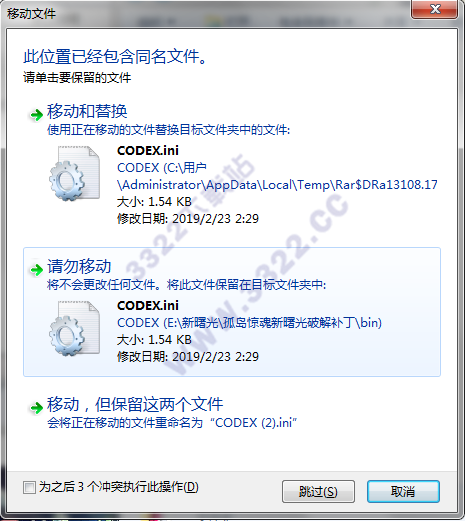Select 移动，但保留这两个文件 option
465x521 pixels.
135,404
